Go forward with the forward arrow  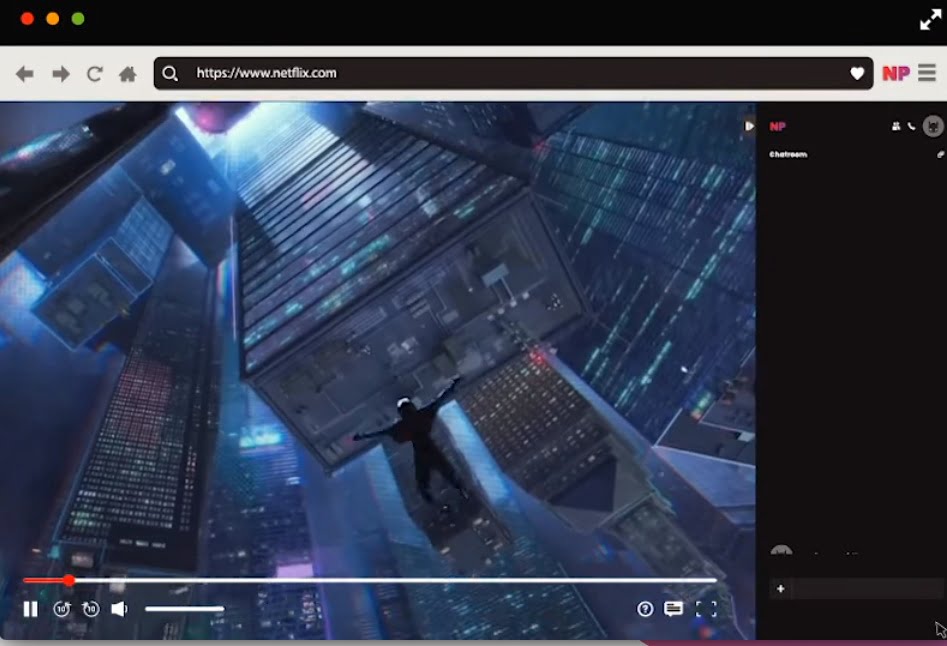coord(60,74)
